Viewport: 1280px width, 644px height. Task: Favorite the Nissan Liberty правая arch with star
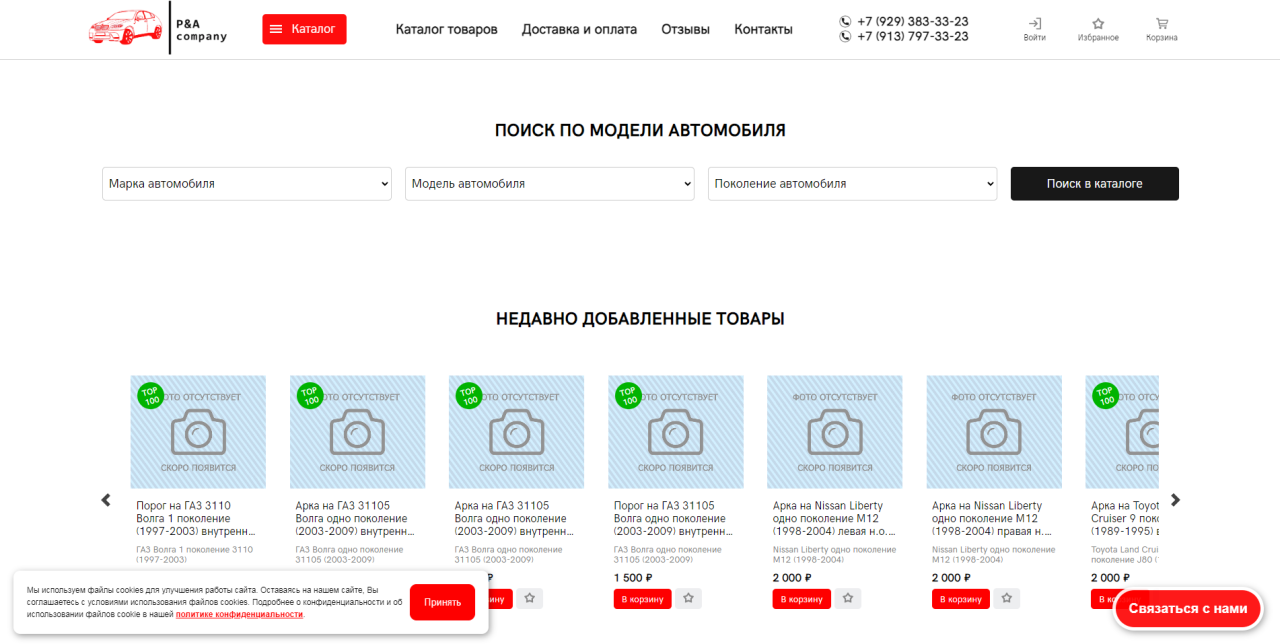point(1007,598)
